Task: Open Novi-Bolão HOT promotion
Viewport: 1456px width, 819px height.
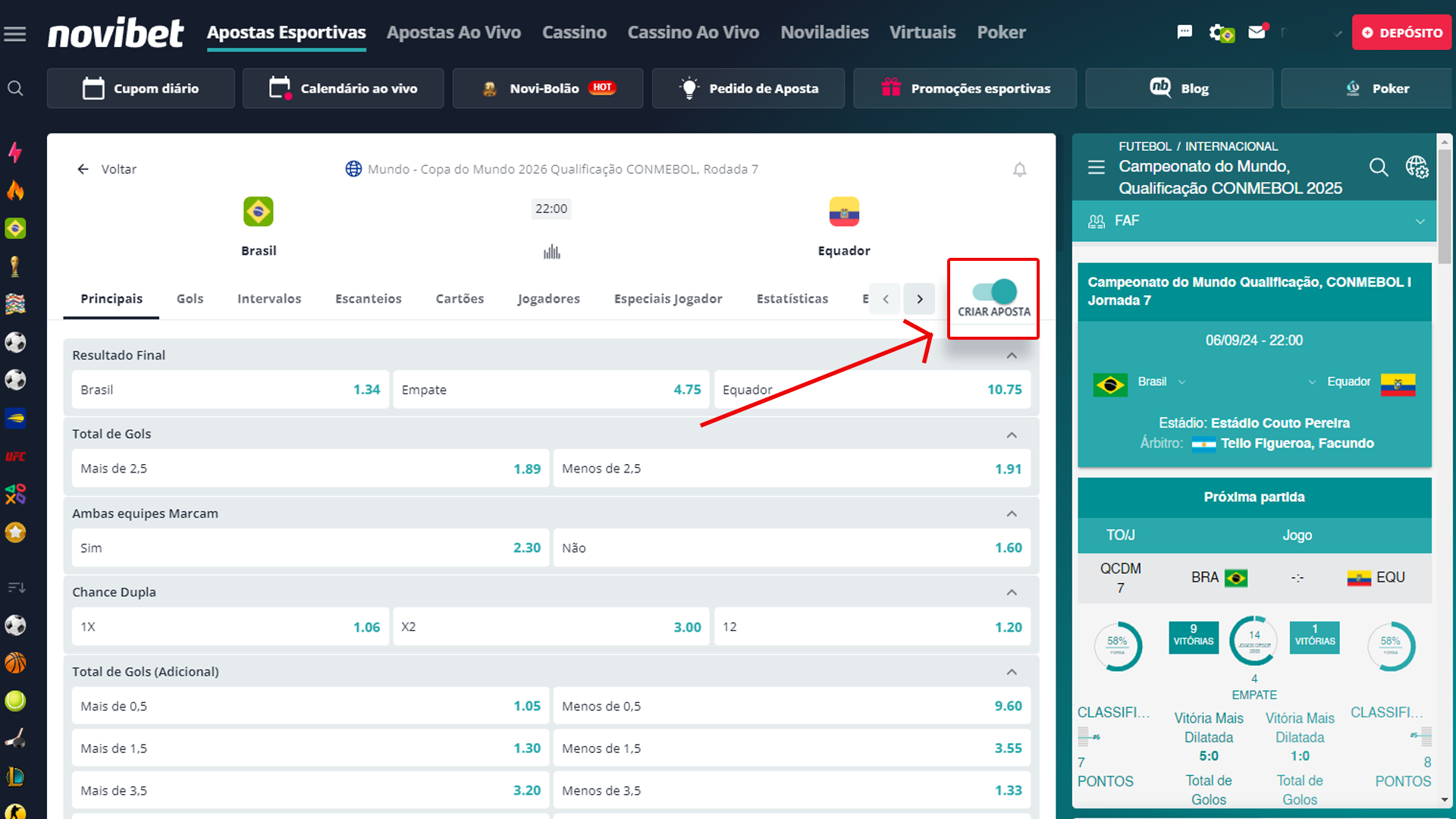Action: (548, 89)
